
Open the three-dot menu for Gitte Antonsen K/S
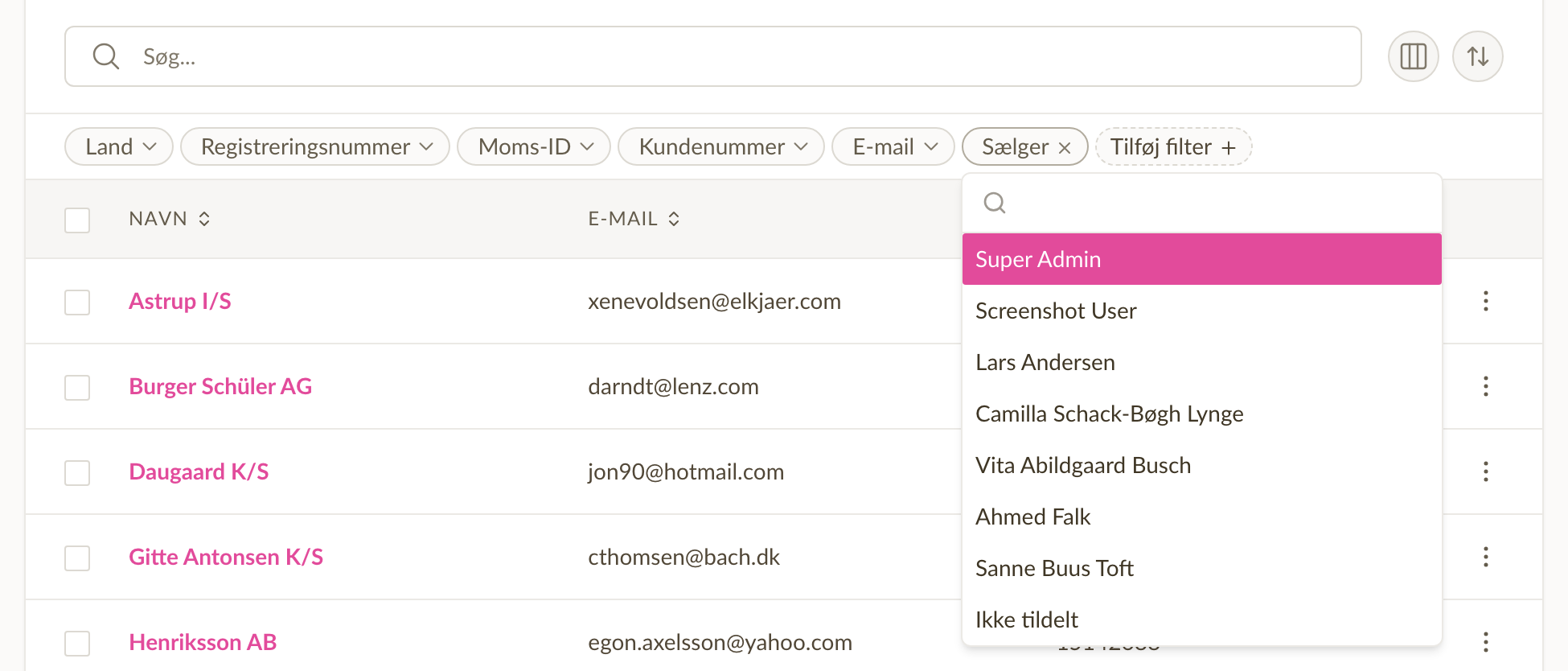click(x=1485, y=557)
